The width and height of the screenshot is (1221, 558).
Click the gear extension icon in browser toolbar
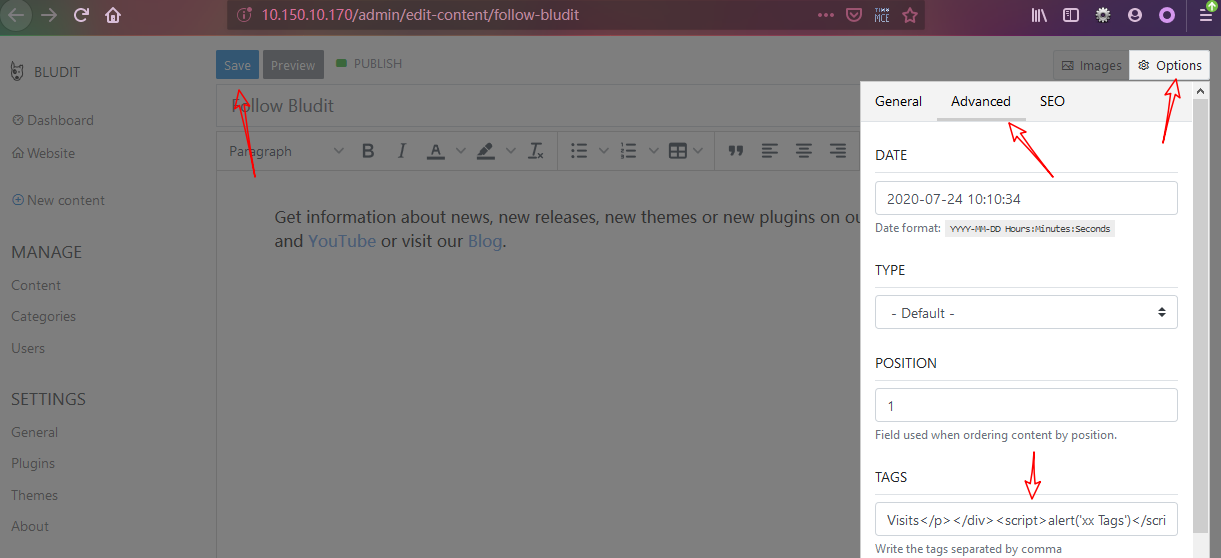pos(1103,15)
